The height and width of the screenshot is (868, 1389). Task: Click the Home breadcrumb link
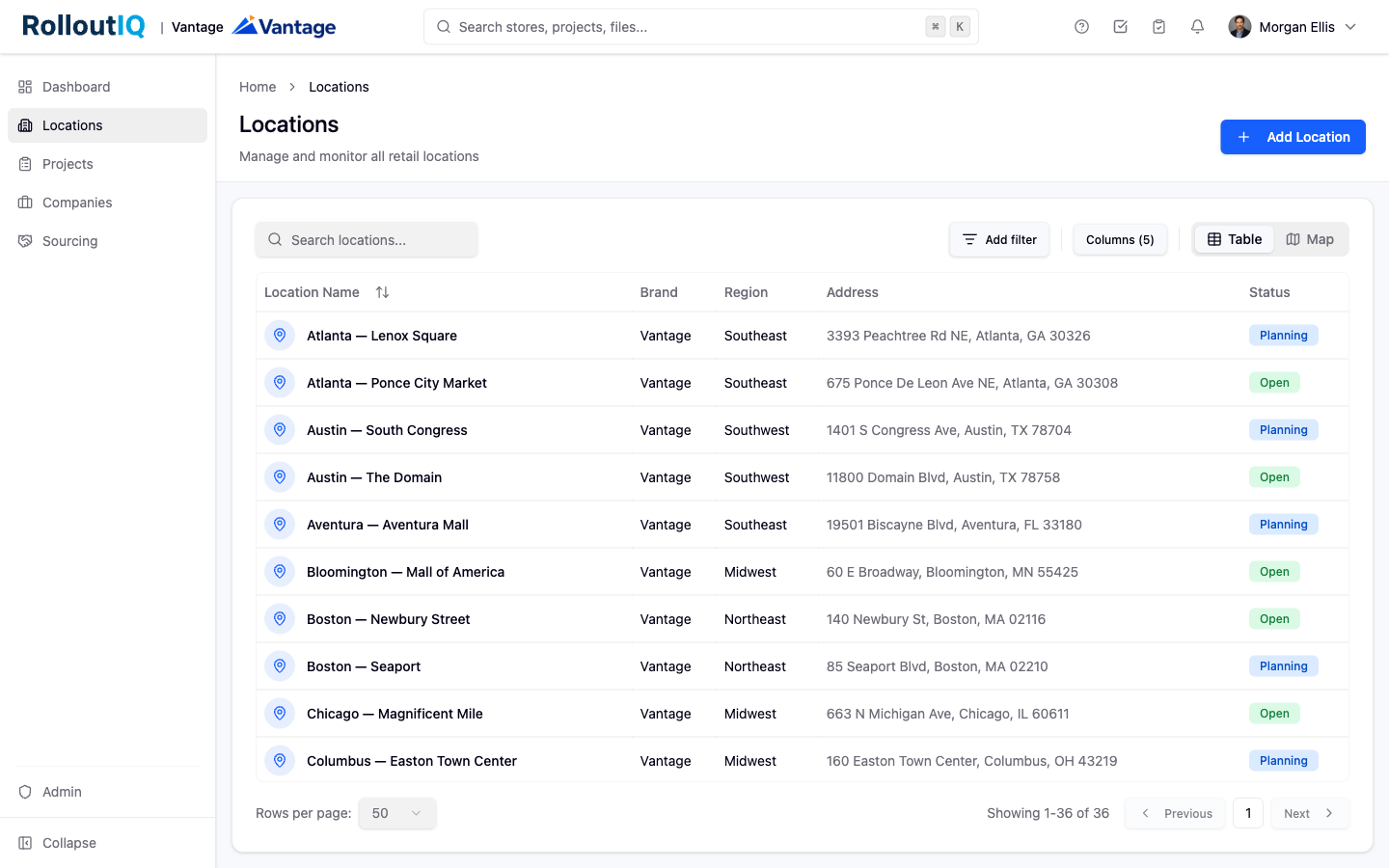258,87
